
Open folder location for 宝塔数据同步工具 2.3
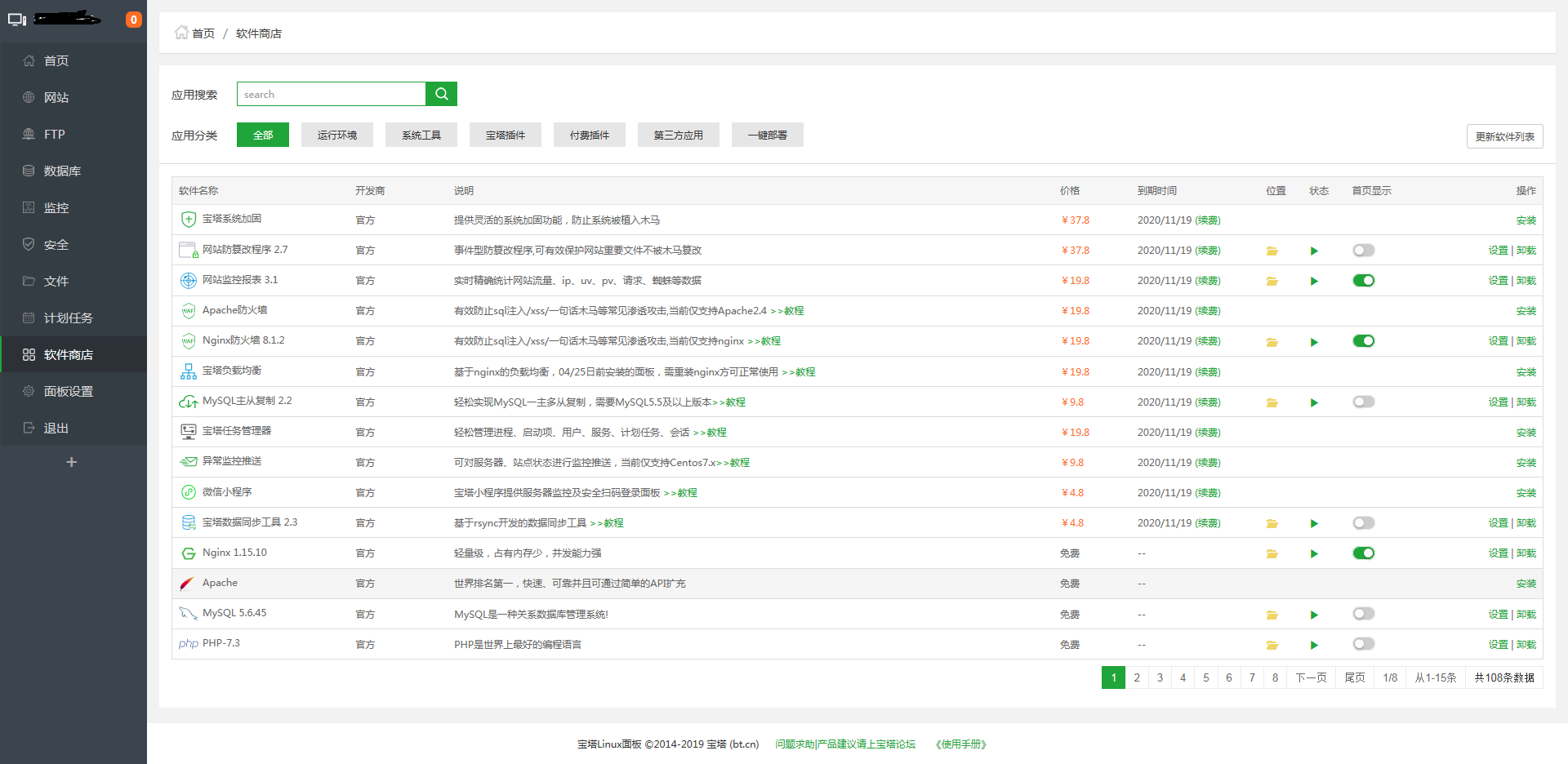pos(1272,523)
